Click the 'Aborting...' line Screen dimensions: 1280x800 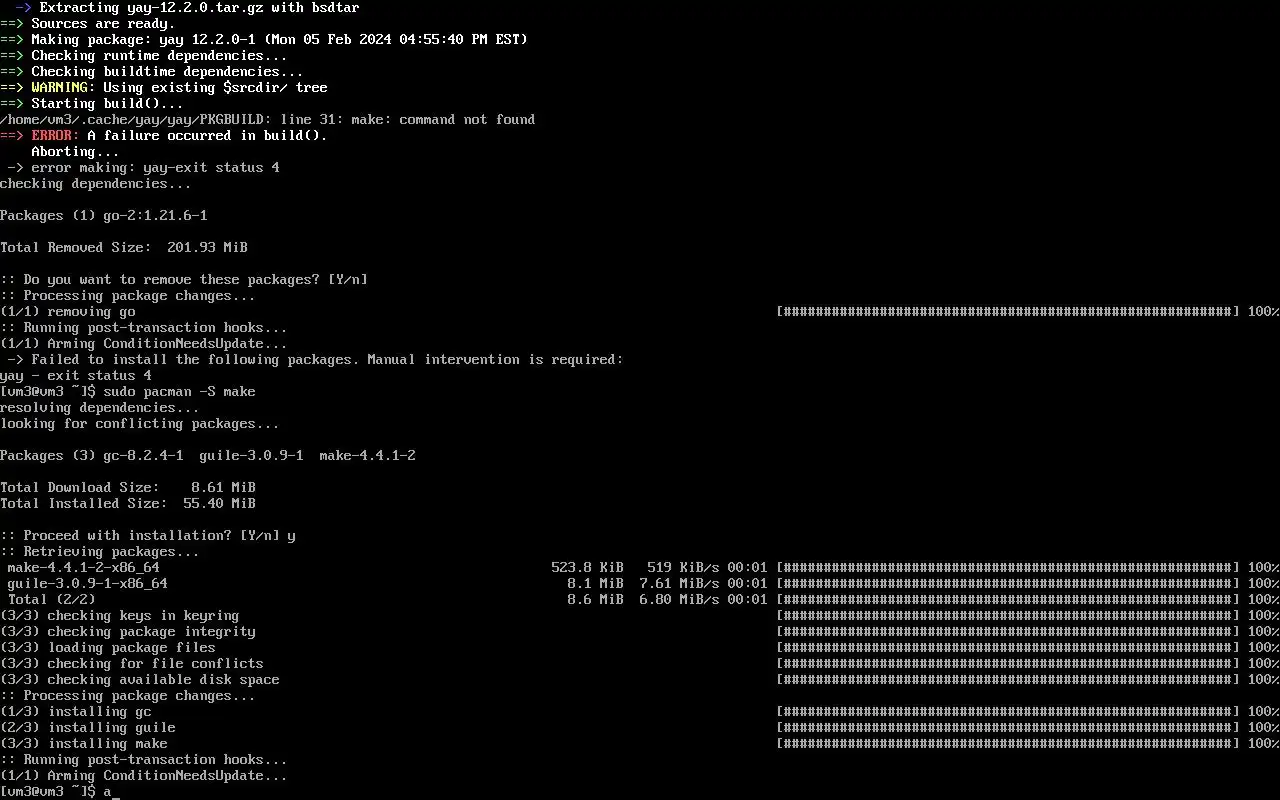pyautogui.click(x=75, y=151)
